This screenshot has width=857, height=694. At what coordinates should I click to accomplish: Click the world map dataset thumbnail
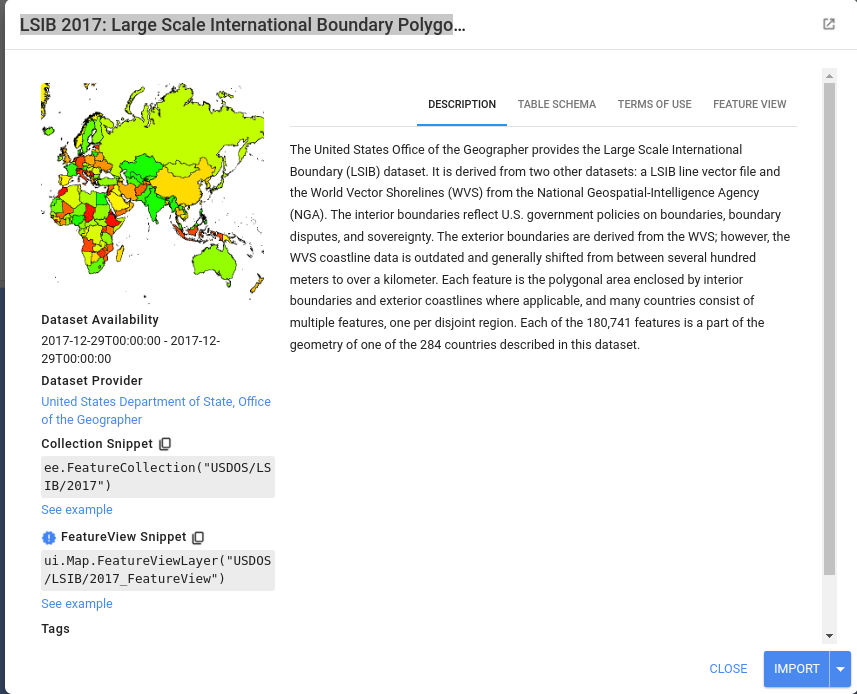click(x=153, y=193)
